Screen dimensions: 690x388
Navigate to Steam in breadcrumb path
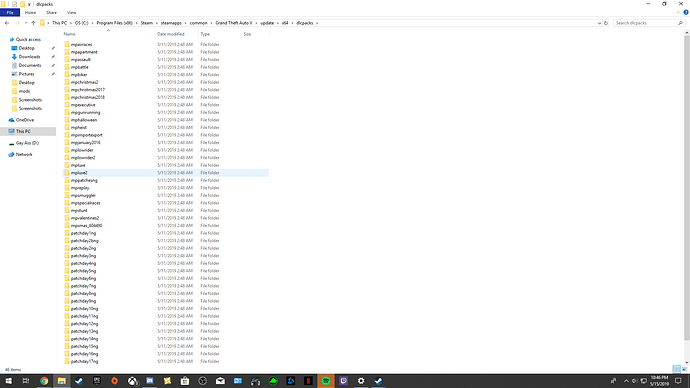[147, 23]
